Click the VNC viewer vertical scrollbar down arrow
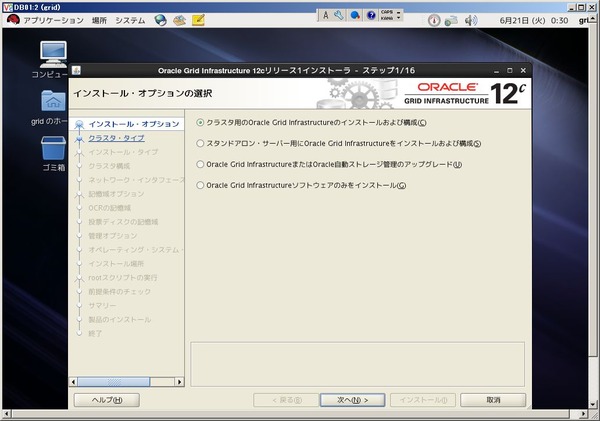The height and width of the screenshot is (421, 600). pyautogui.click(x=593, y=404)
